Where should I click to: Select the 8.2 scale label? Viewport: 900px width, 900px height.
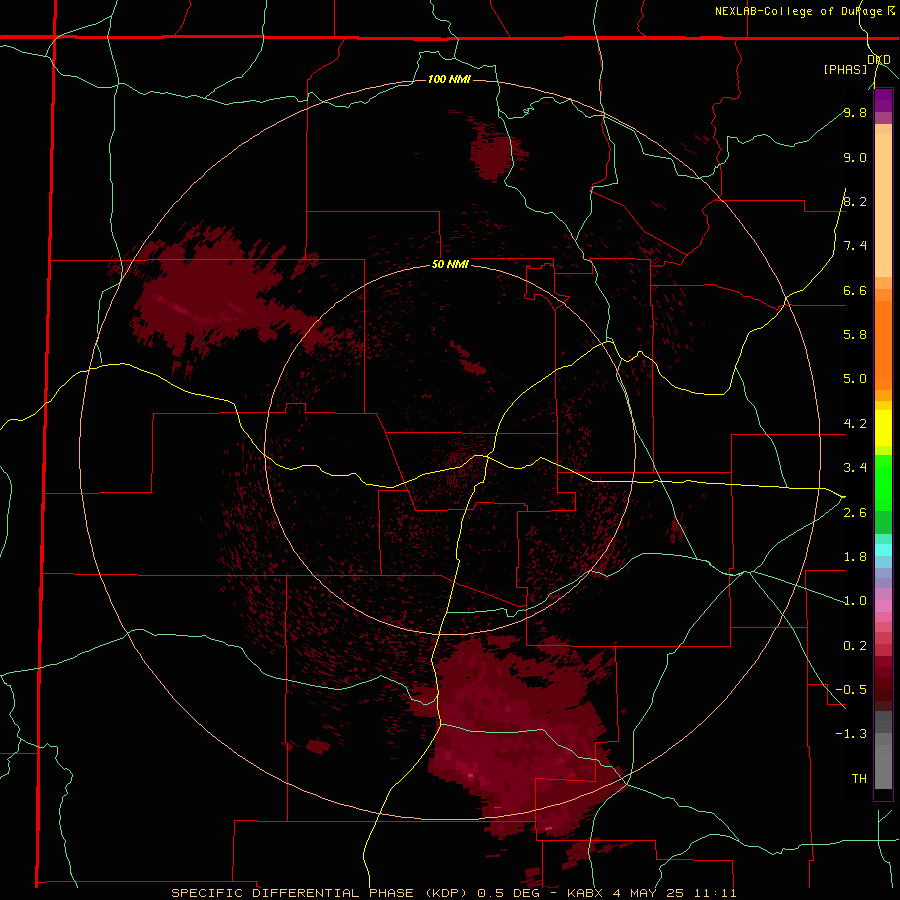point(855,201)
